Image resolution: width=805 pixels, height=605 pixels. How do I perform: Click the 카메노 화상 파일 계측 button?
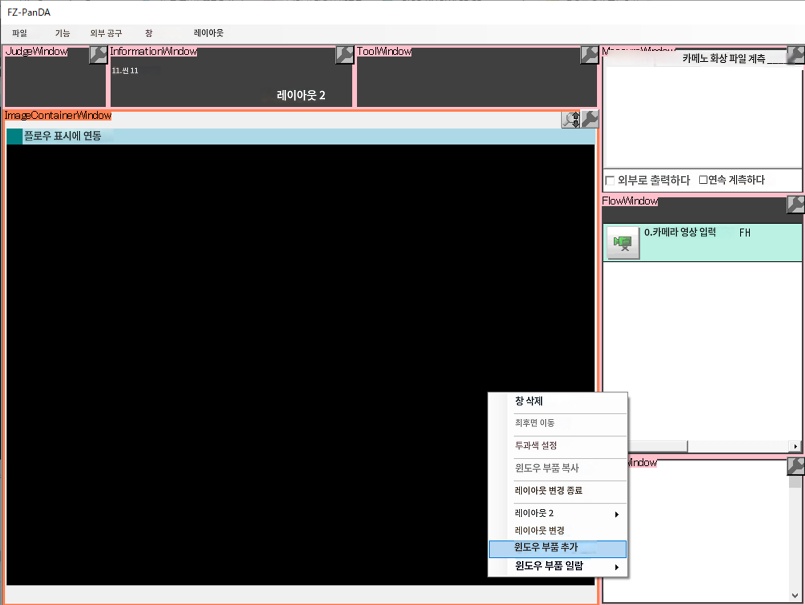(724, 59)
